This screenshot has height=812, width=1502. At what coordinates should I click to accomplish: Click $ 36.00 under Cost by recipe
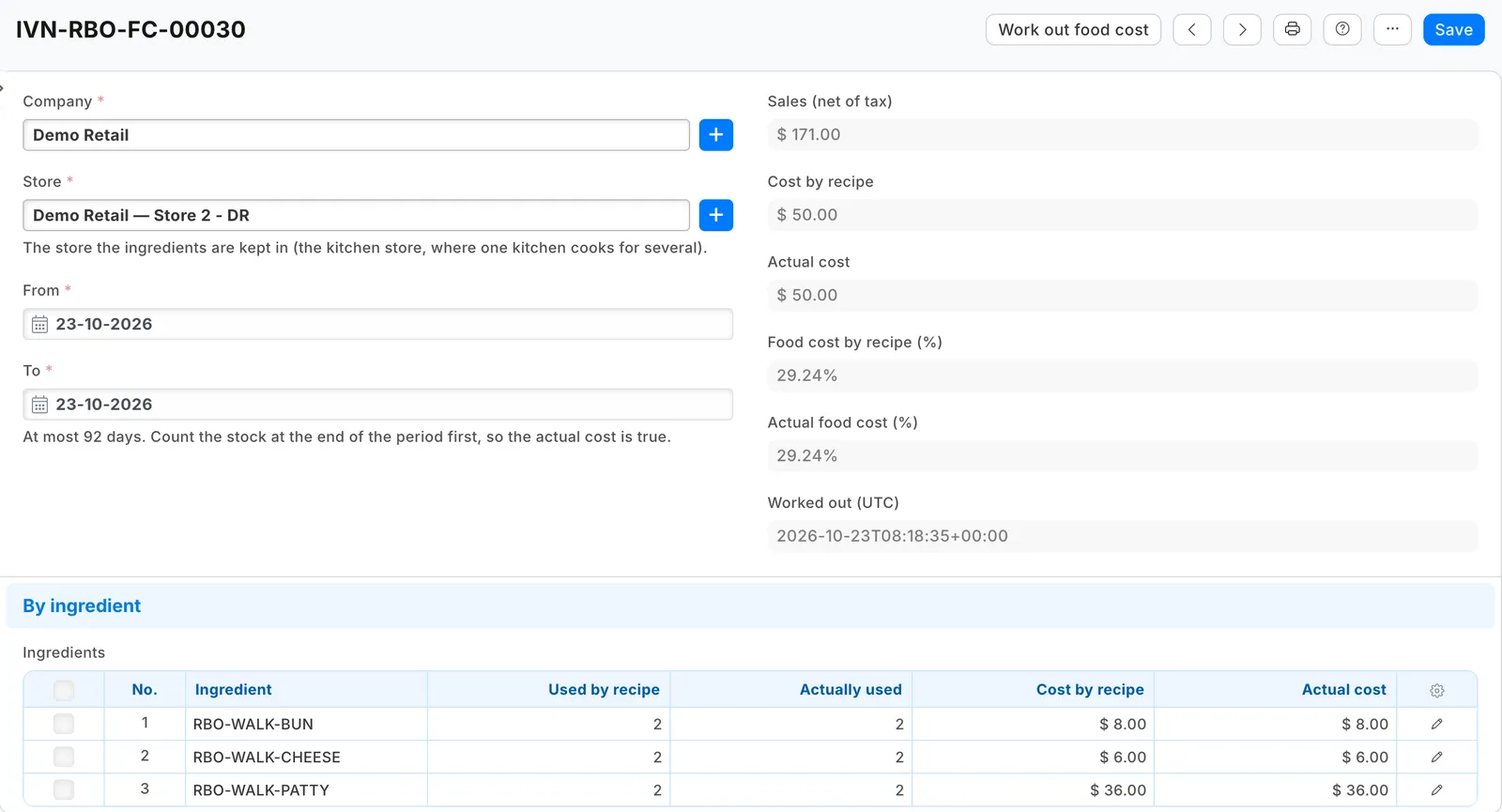coord(1033,789)
